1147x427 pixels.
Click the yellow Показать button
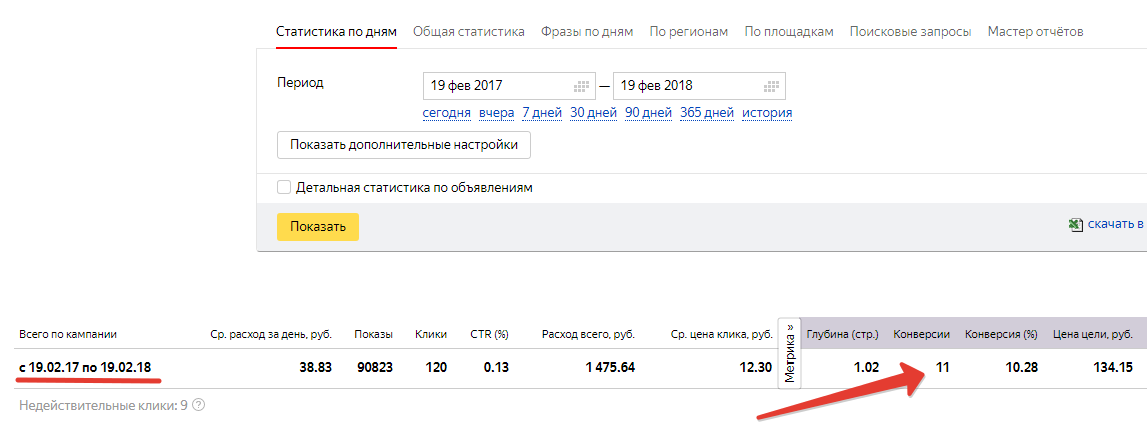pyautogui.click(x=317, y=227)
